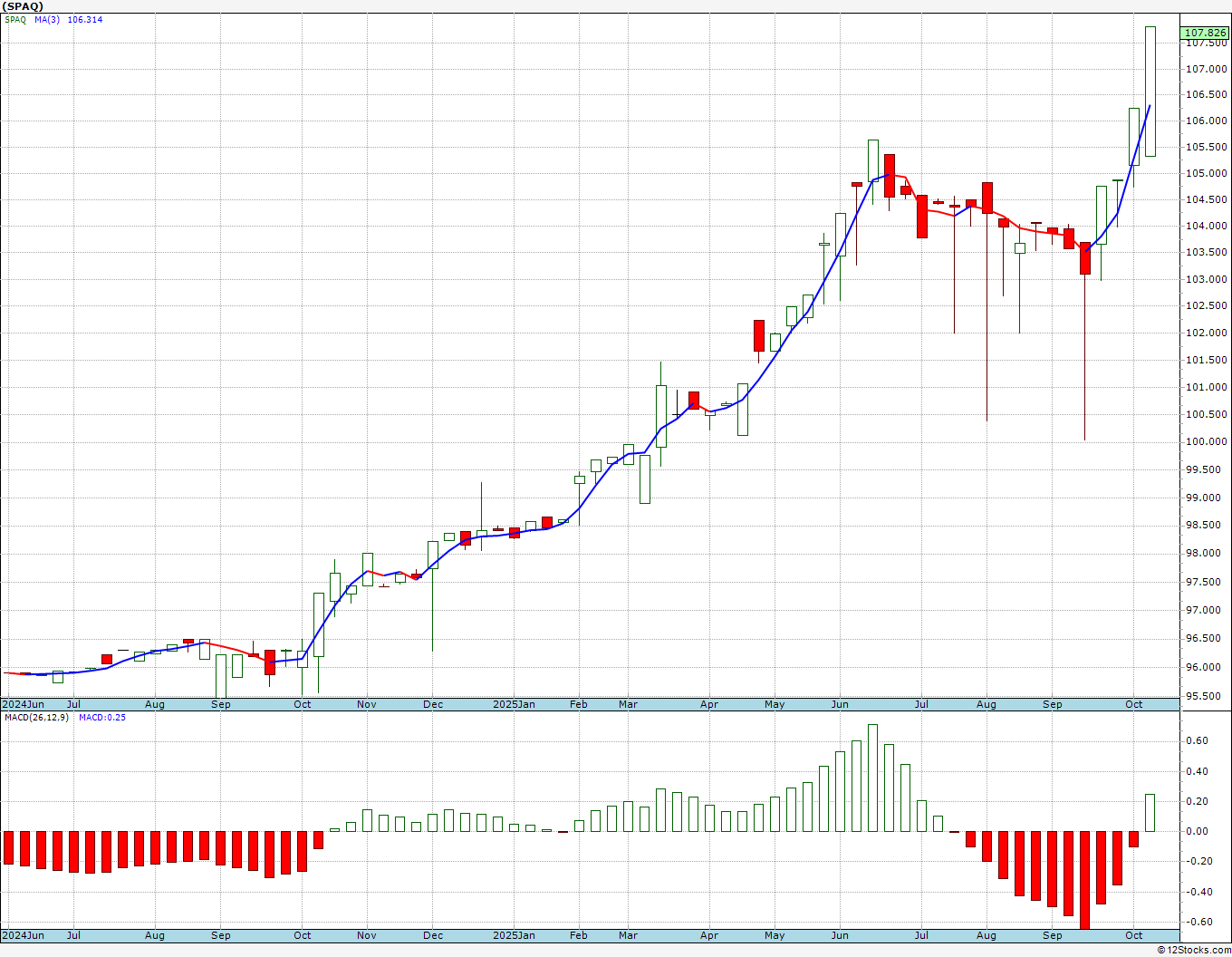Click the 104.000 price axis label

coord(1207,226)
